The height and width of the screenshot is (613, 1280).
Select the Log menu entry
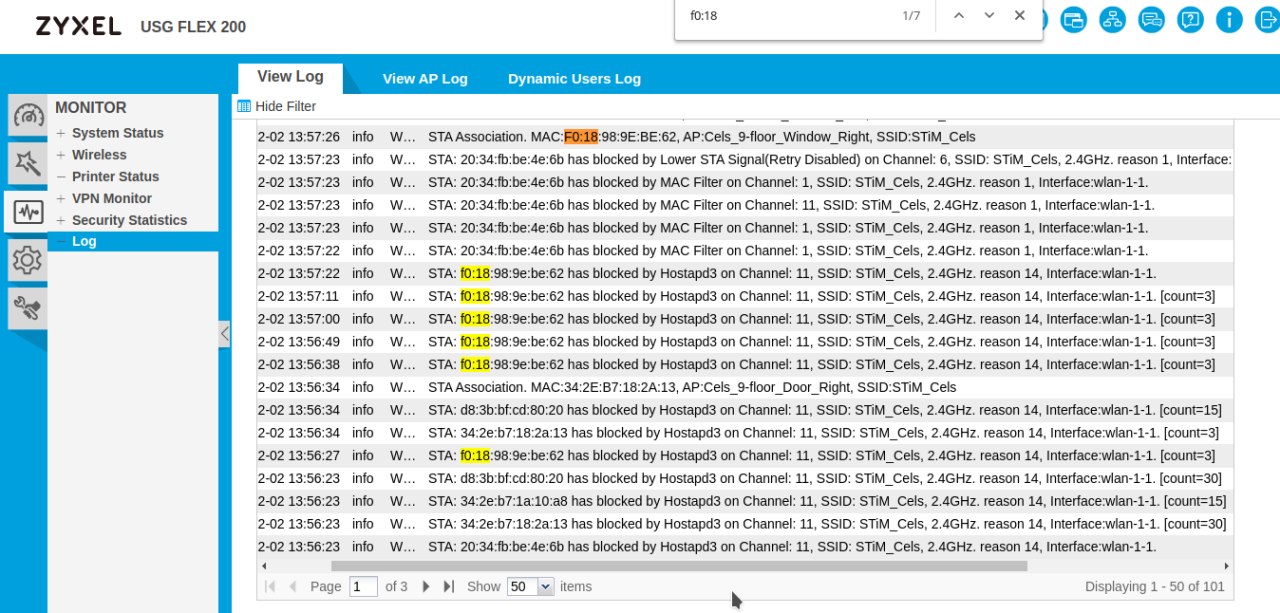[x=84, y=241]
